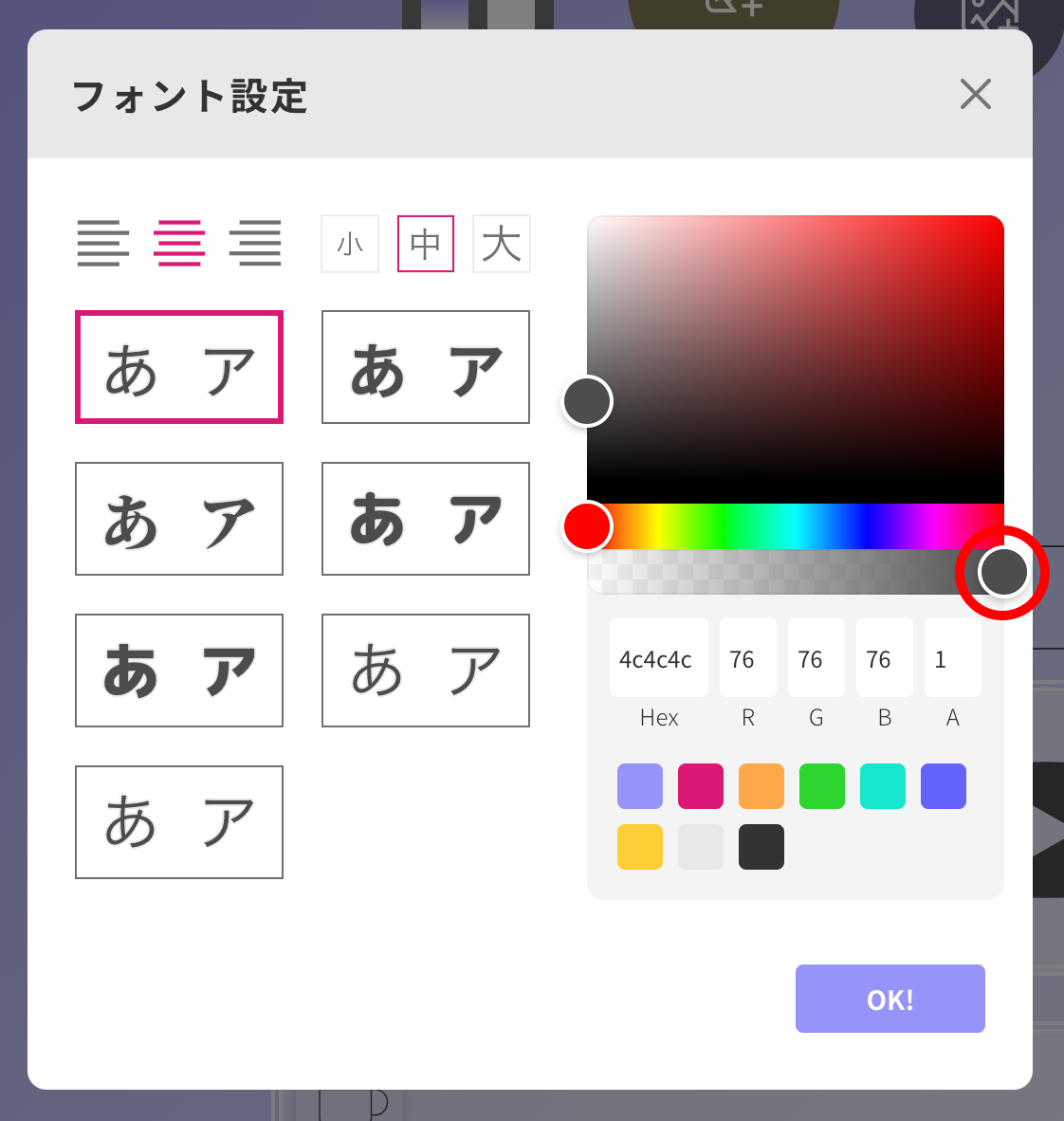Edit the A alpha value field
The height and width of the screenshot is (1121, 1064).
pos(952,658)
